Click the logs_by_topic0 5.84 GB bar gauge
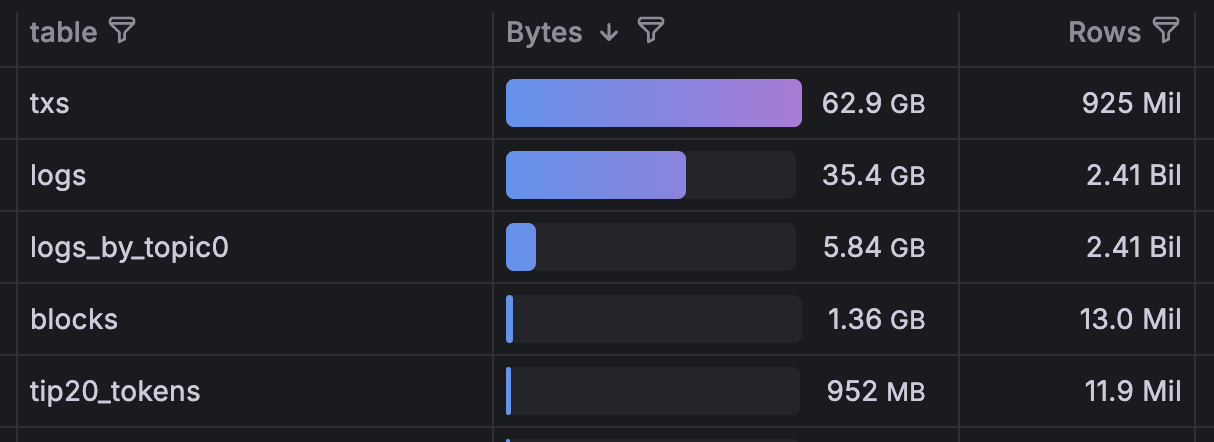 [x=651, y=247]
